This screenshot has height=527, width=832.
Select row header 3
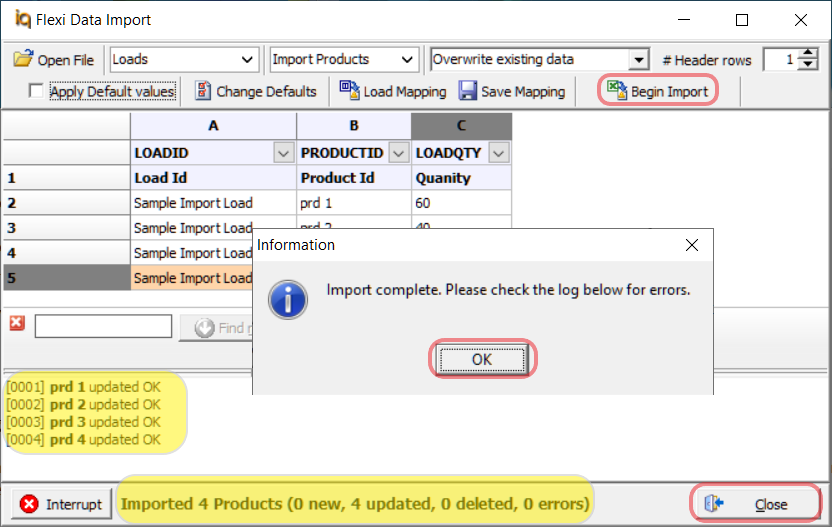point(67,228)
